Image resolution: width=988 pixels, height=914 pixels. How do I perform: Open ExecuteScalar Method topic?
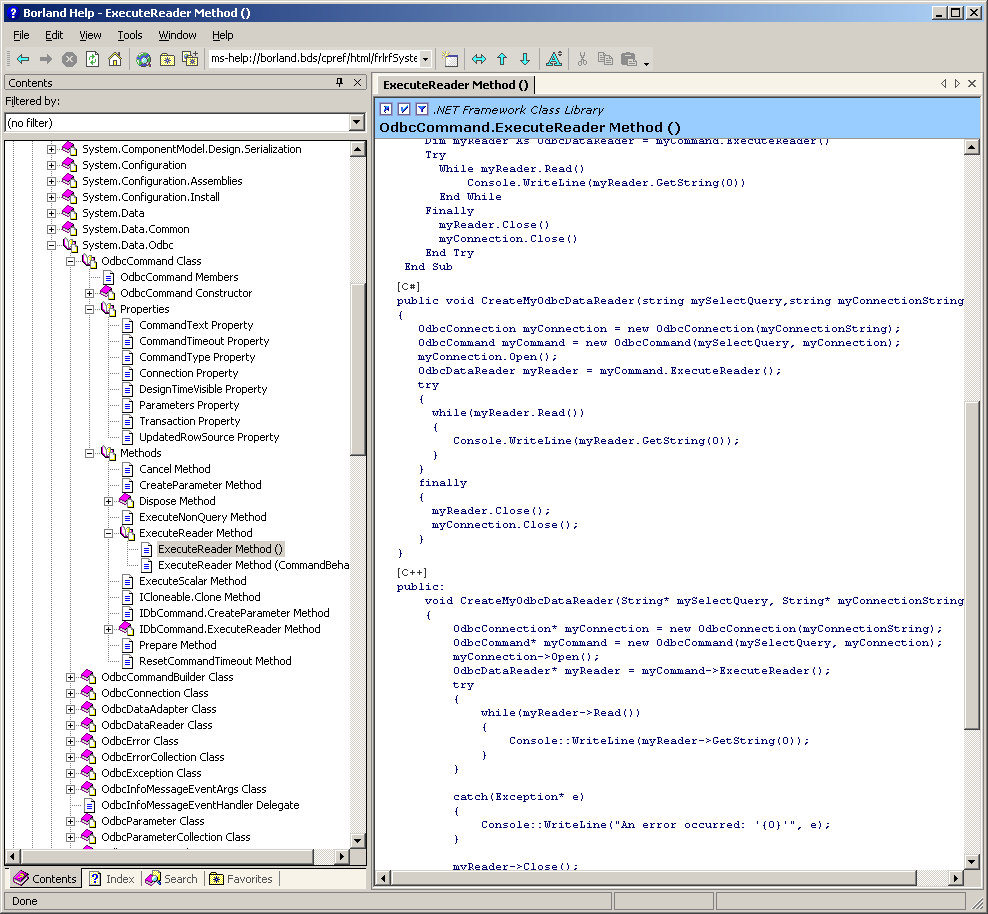click(192, 581)
